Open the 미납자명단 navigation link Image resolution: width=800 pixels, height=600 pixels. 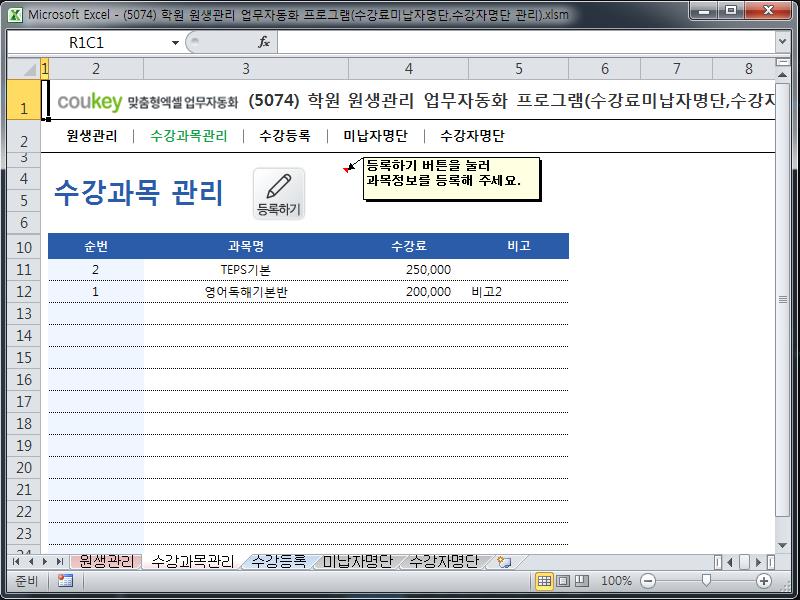point(376,136)
